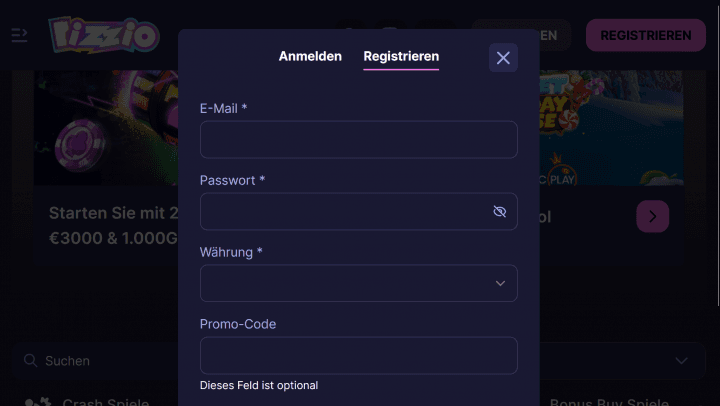This screenshot has width=720, height=406.
Task: Expand the dropdown right of the search bar
Action: pos(682,360)
